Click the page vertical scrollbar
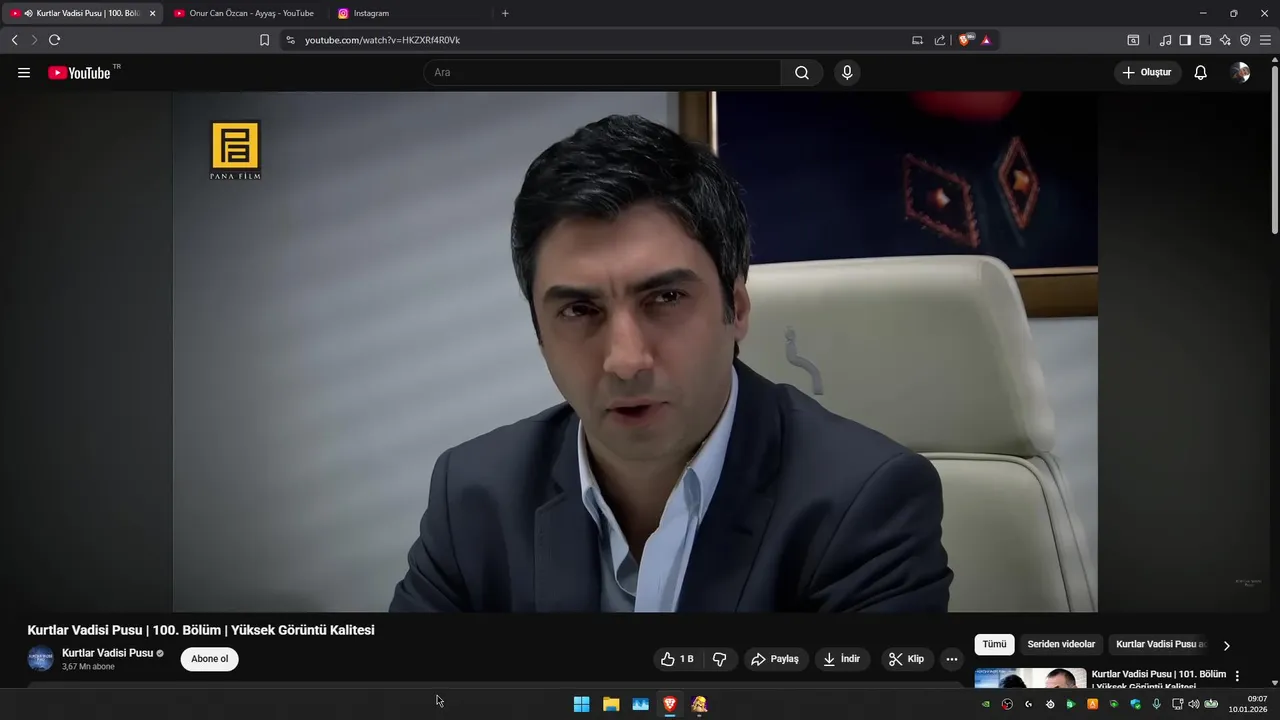The height and width of the screenshot is (720, 1280). point(1274,150)
